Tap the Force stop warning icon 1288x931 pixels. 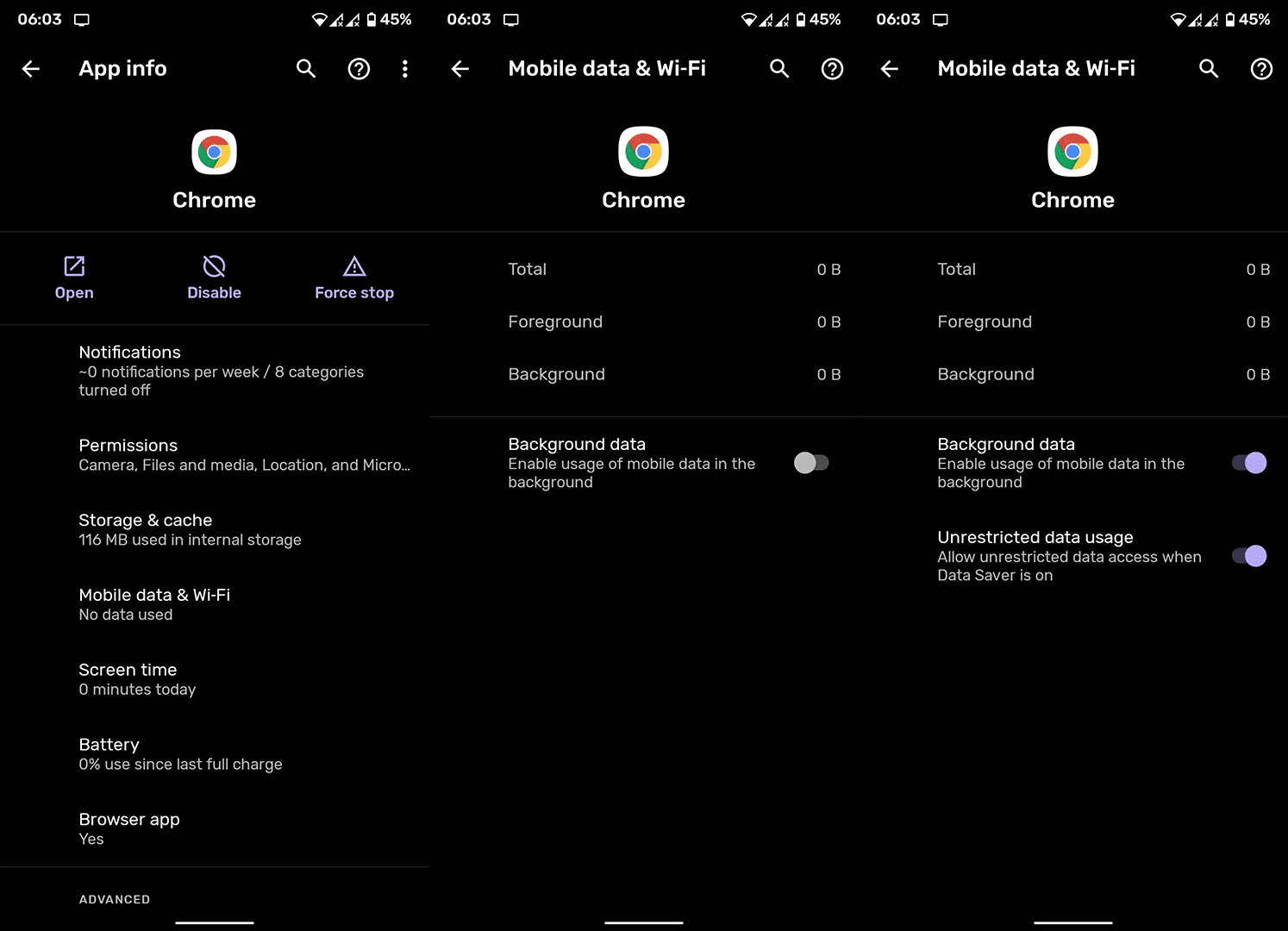coord(354,266)
